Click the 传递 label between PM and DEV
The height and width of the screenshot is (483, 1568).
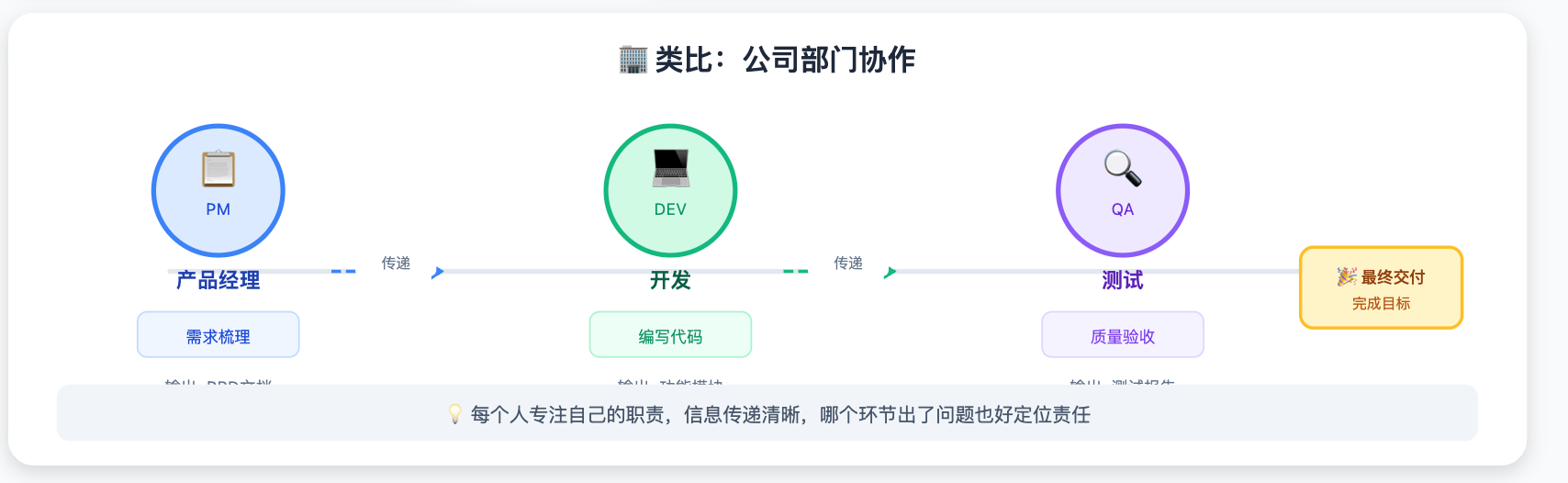(x=396, y=264)
